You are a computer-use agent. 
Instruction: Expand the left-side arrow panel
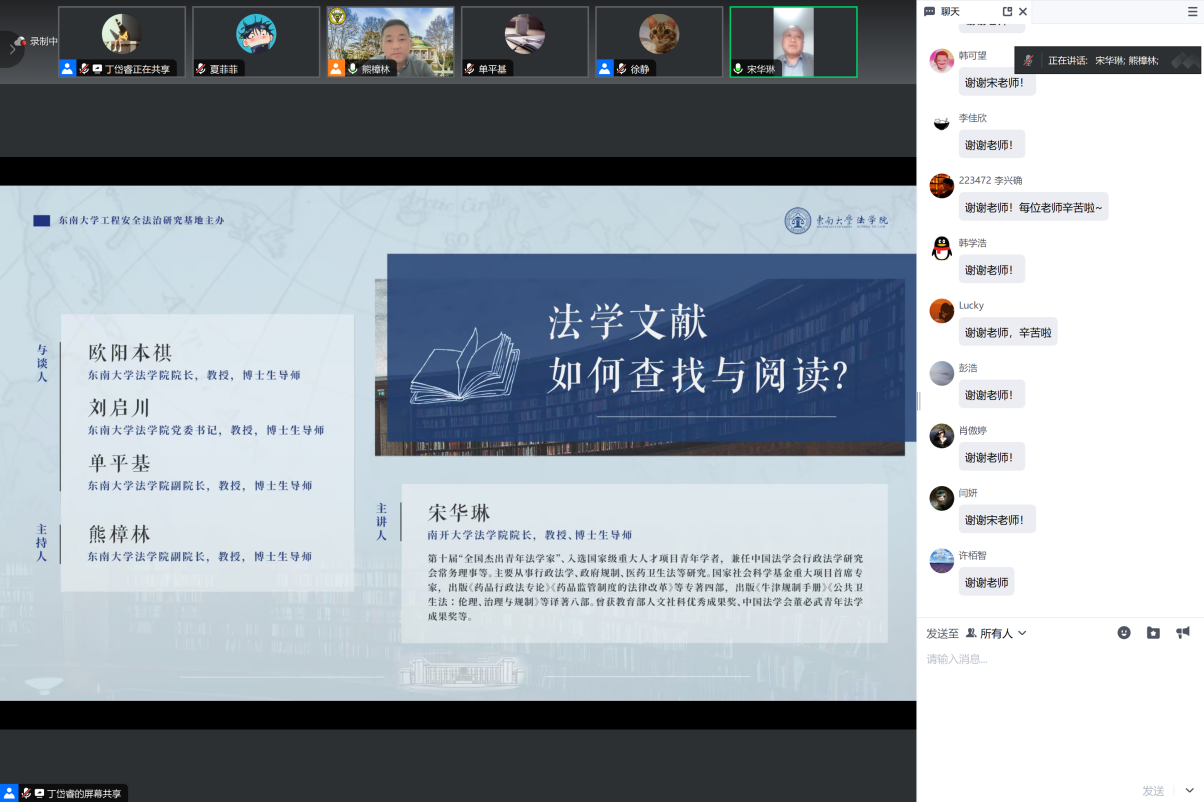point(11,48)
